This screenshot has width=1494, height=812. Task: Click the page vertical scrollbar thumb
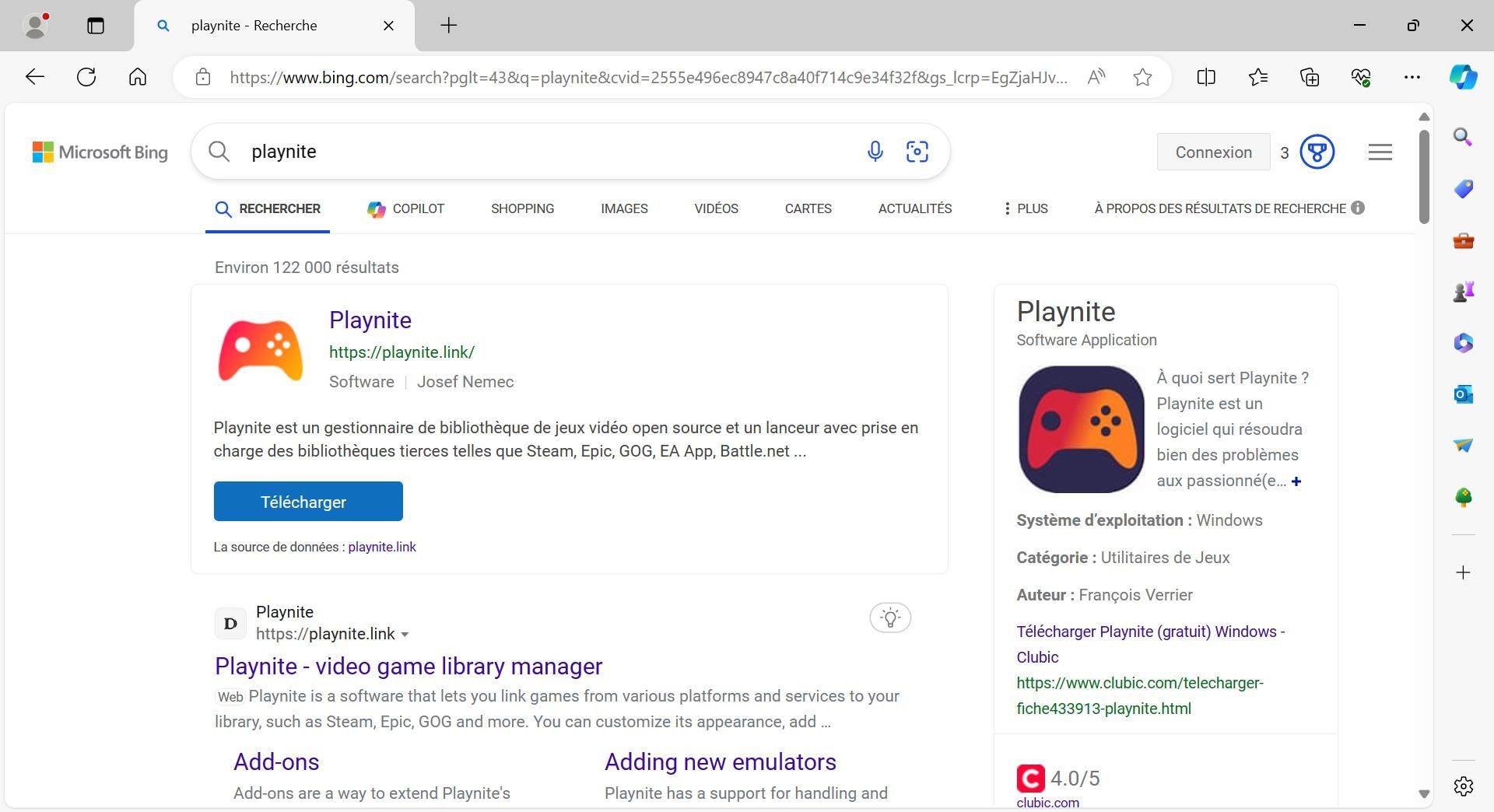(1424, 176)
